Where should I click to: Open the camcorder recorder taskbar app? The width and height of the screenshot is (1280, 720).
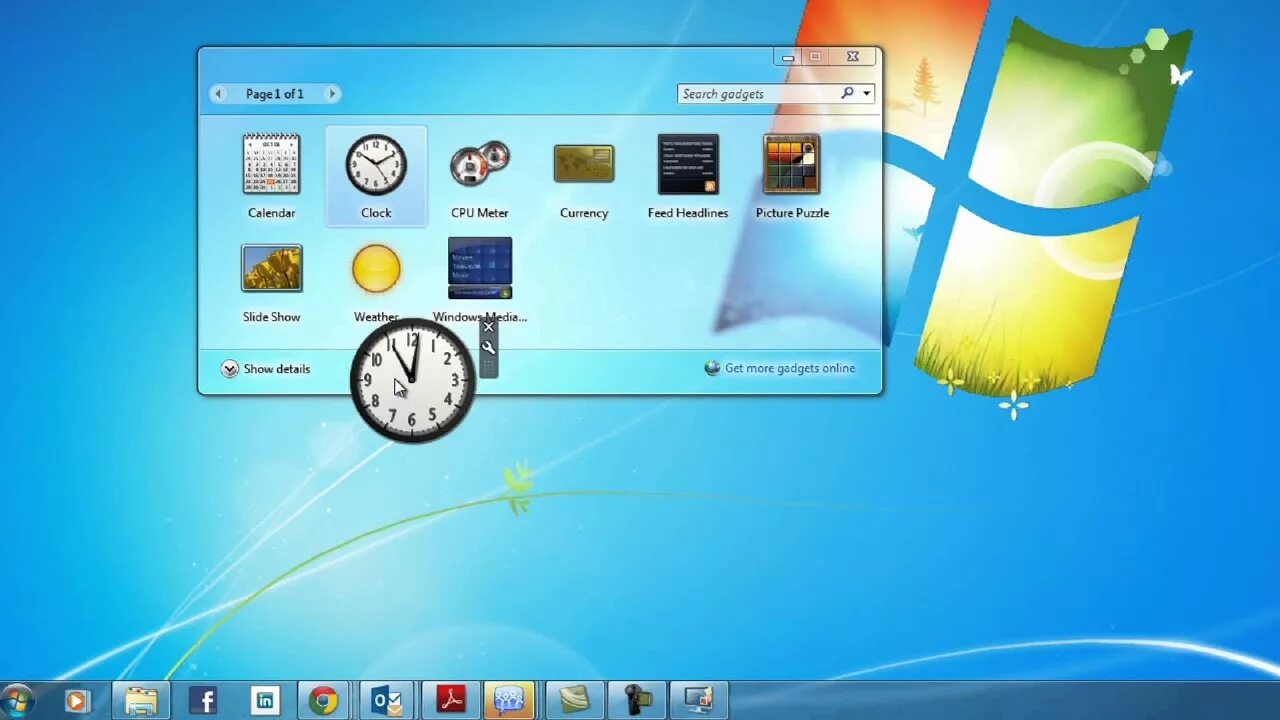click(x=637, y=701)
